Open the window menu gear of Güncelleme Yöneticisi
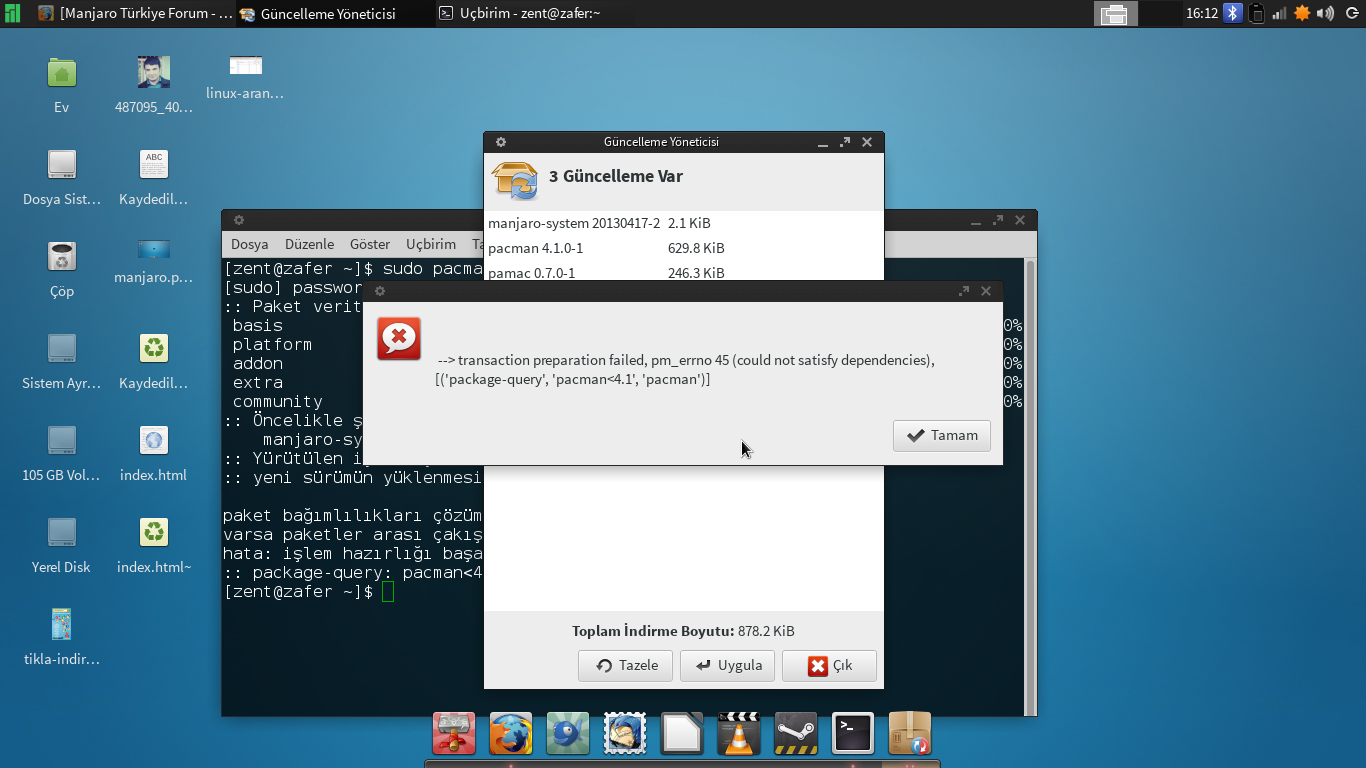 (x=501, y=142)
